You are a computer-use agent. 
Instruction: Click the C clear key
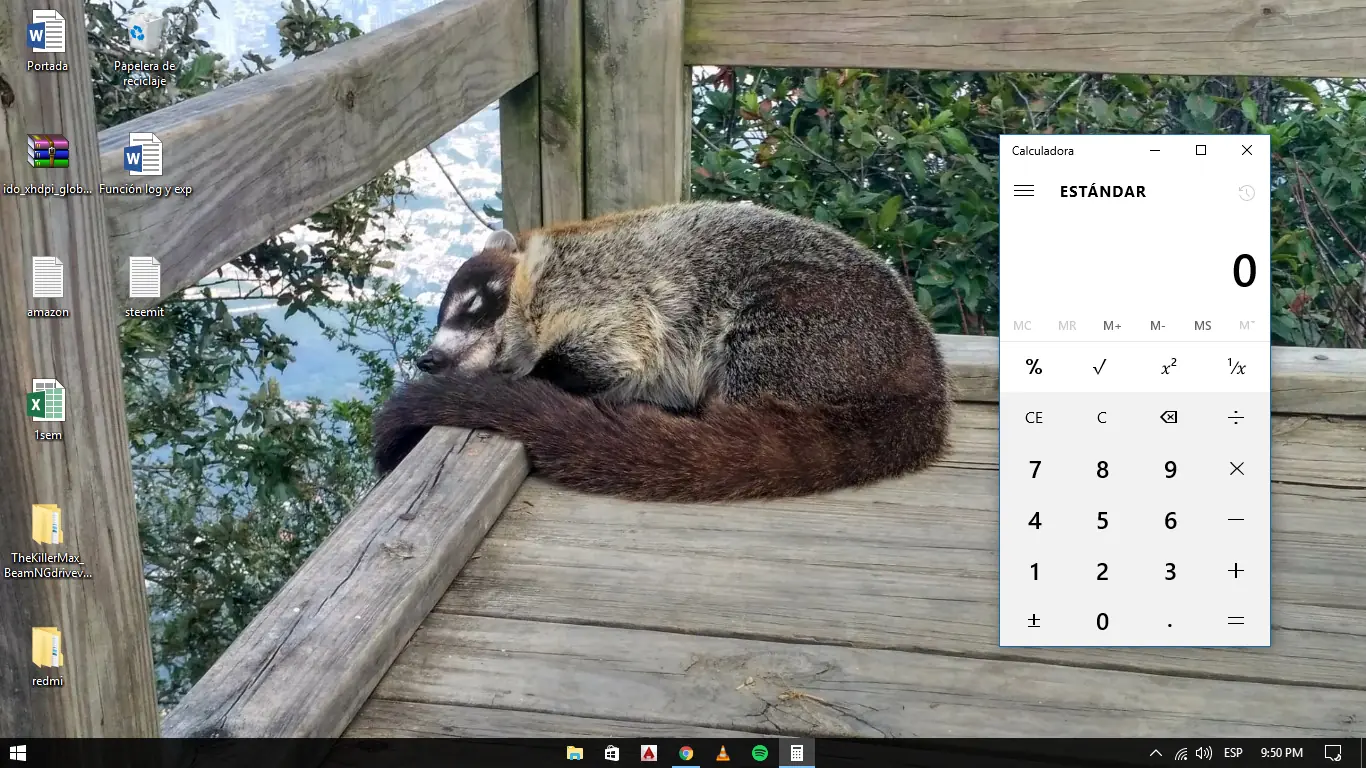(1101, 417)
